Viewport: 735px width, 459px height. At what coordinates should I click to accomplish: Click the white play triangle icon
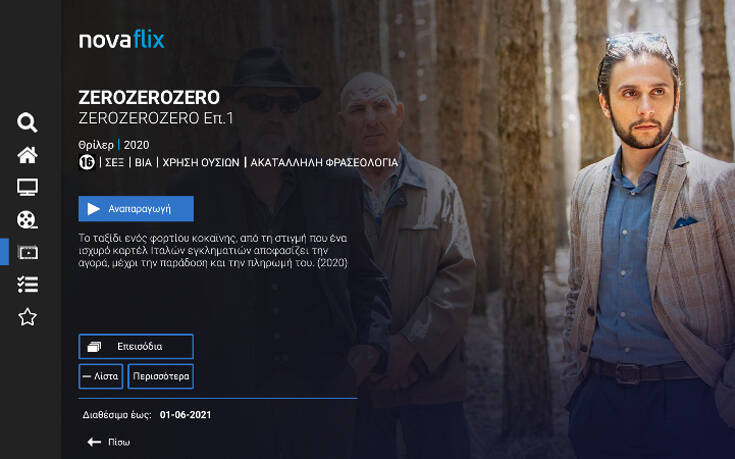click(94, 209)
